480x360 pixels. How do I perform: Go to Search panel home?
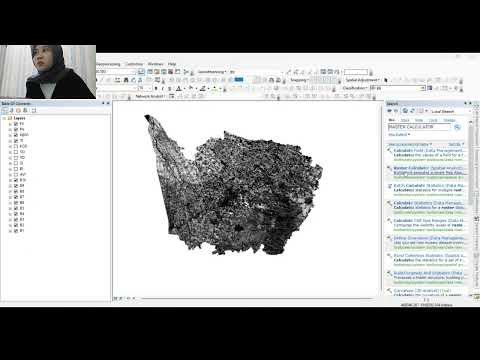tap(405, 111)
